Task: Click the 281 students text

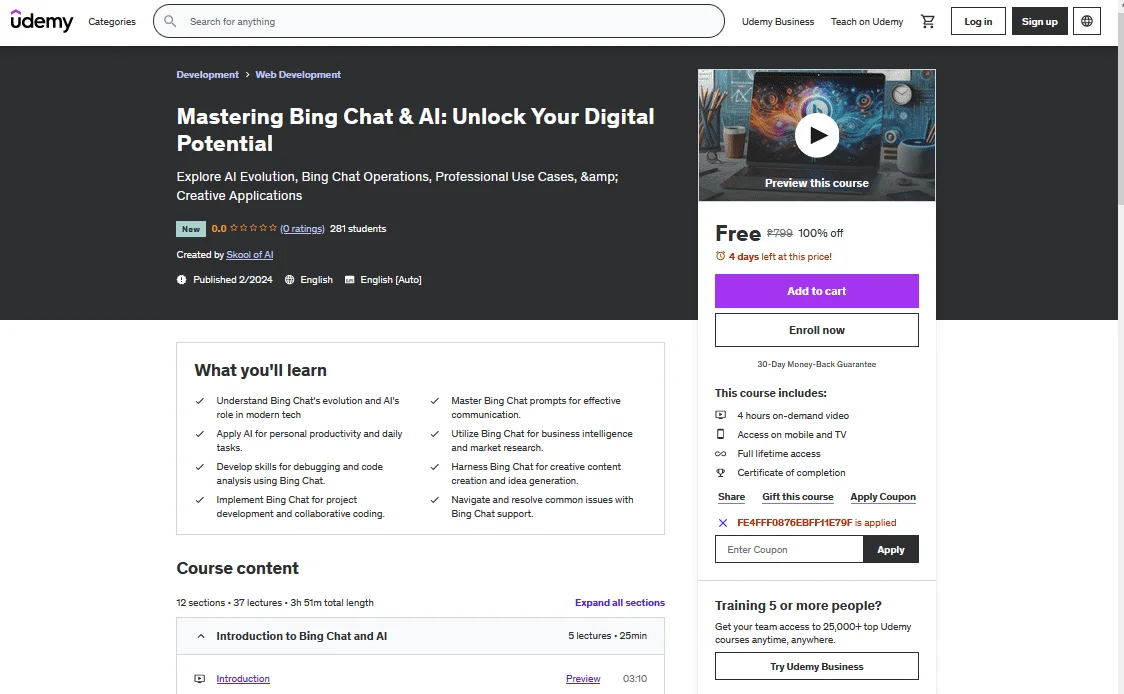Action: 358,229
